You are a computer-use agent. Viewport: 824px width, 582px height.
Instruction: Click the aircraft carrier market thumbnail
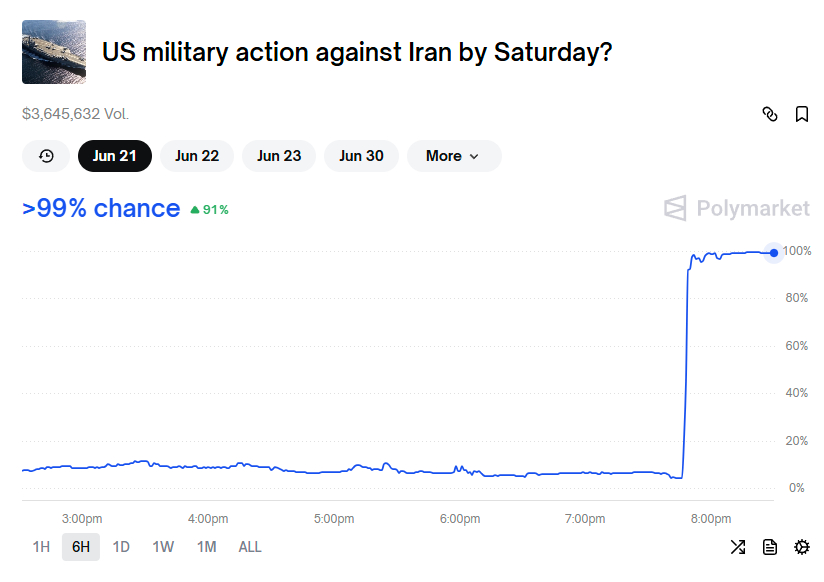pos(54,52)
